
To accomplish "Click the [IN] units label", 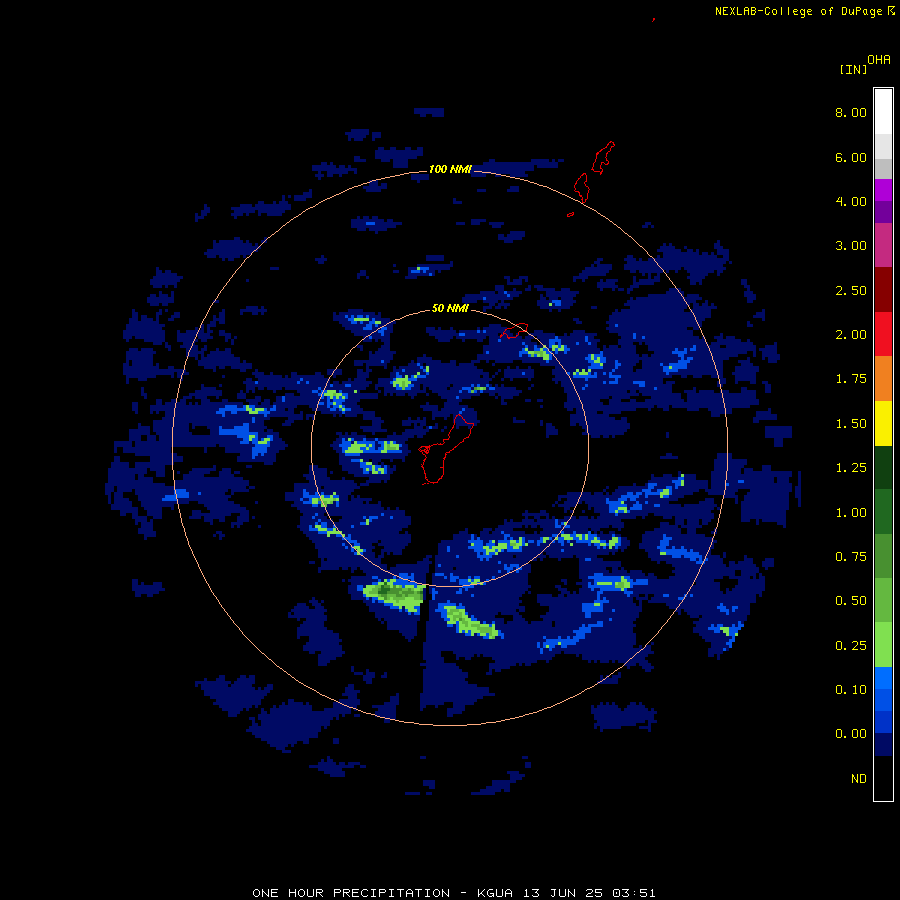I will 853,70.
